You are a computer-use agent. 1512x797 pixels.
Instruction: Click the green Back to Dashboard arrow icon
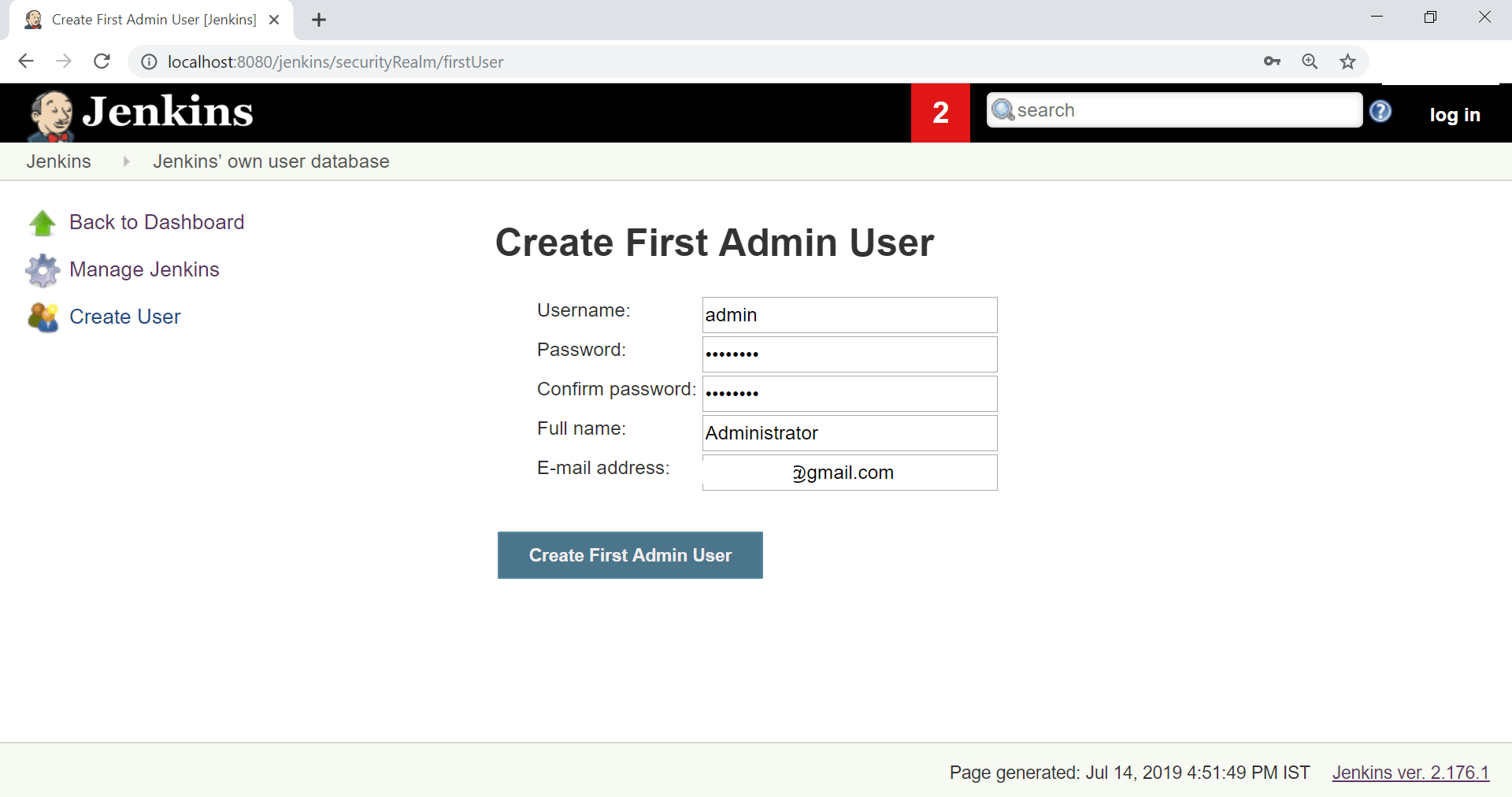(x=43, y=223)
